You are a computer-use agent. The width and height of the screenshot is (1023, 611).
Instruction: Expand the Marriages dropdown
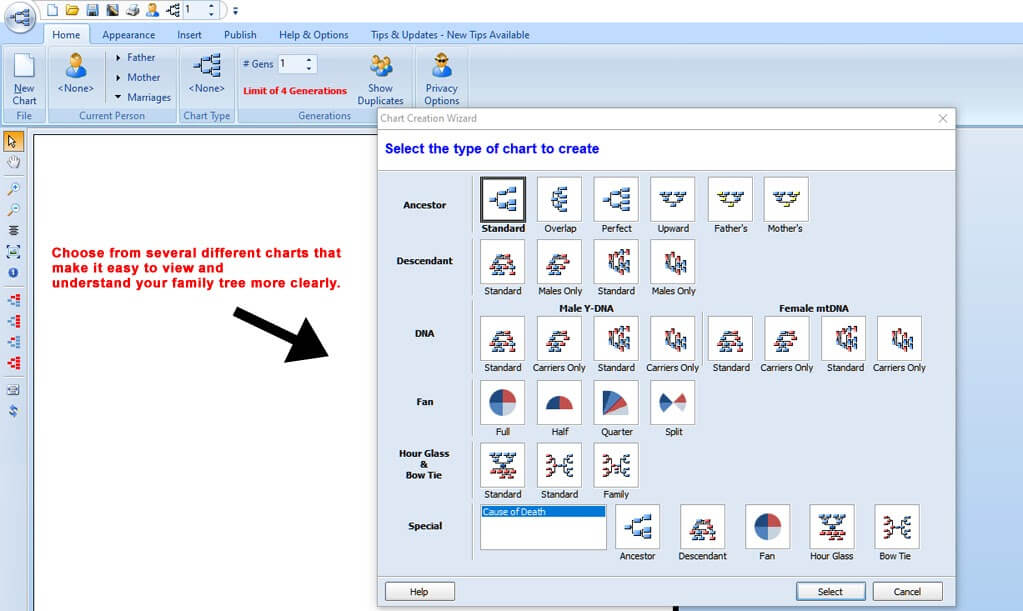pyautogui.click(x=142, y=97)
